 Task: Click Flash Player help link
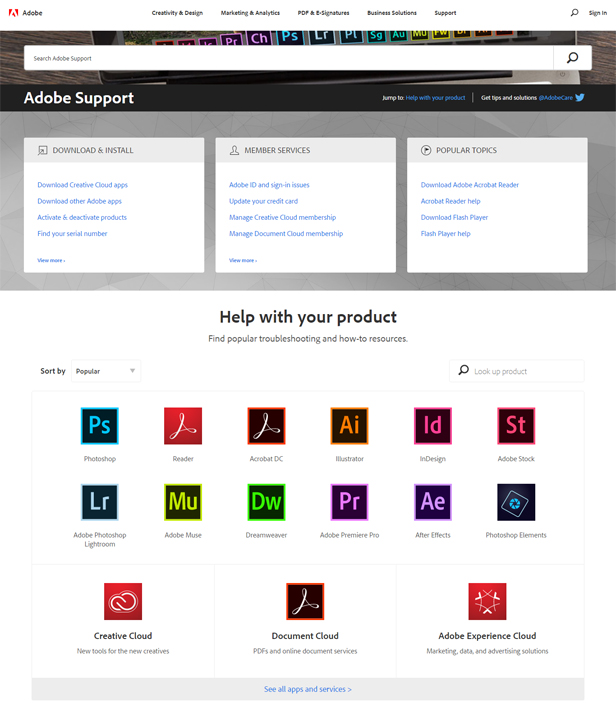point(446,234)
